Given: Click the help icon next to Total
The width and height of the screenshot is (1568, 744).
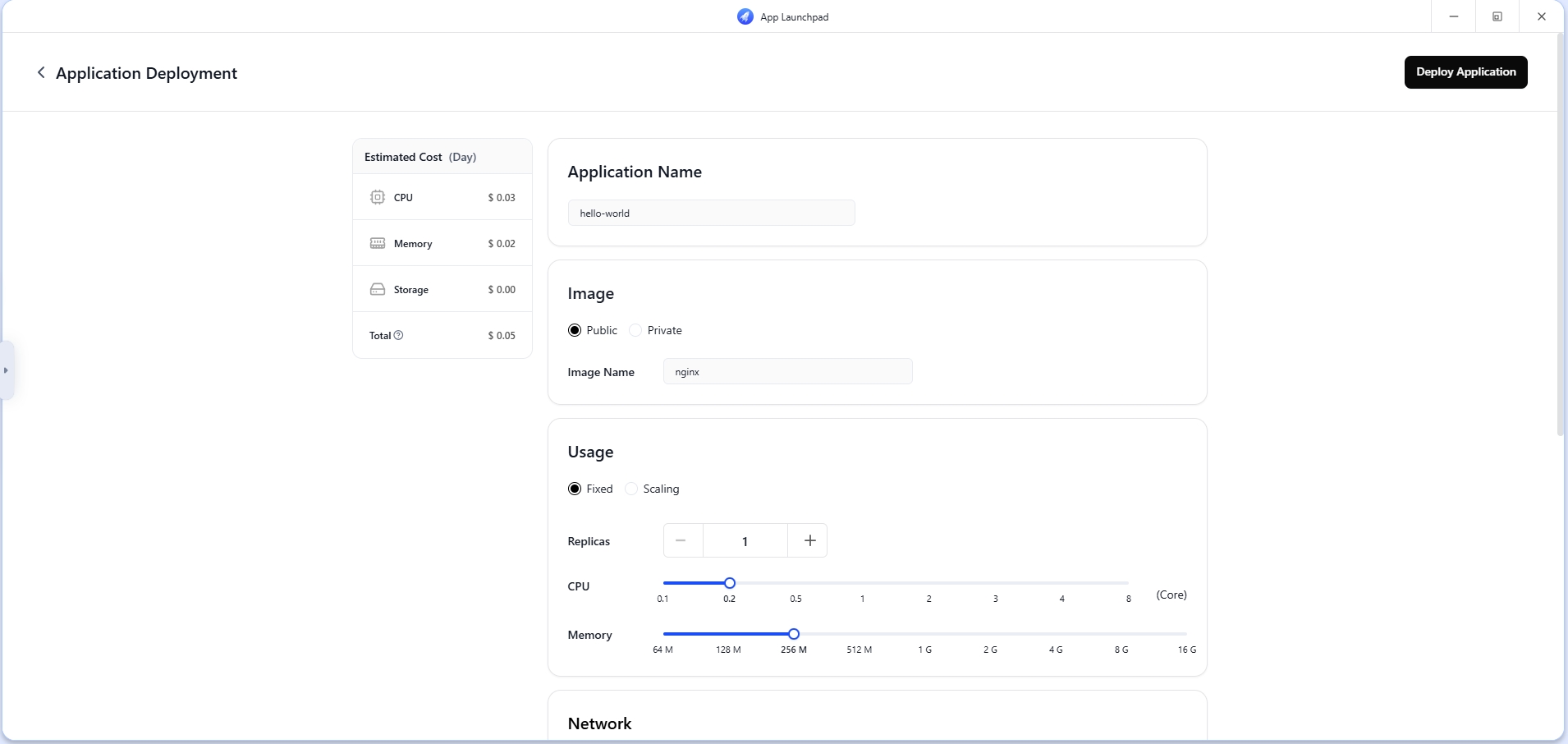Looking at the screenshot, I should 399,335.
